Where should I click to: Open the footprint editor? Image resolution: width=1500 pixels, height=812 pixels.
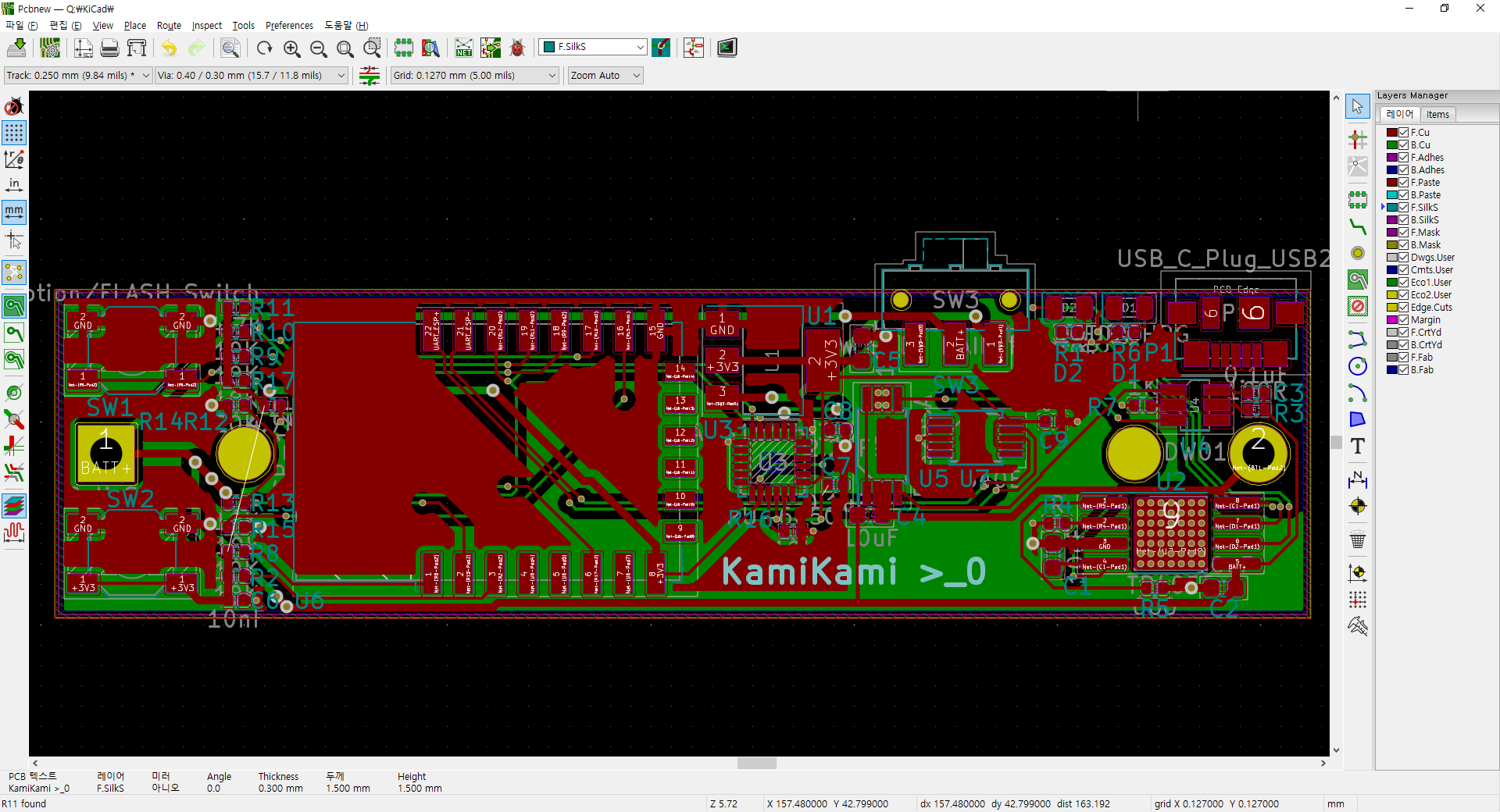[404, 48]
